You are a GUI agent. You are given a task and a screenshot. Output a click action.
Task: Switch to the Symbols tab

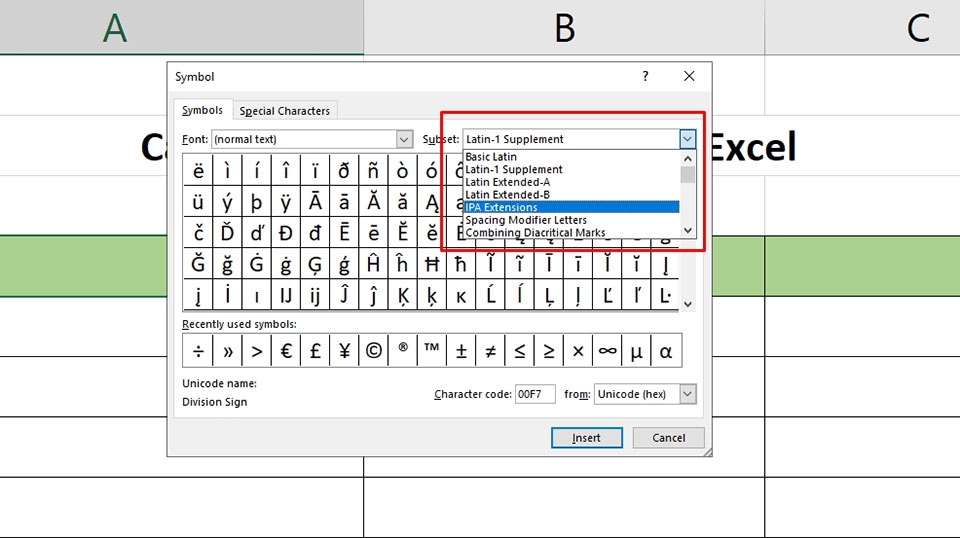pos(202,110)
